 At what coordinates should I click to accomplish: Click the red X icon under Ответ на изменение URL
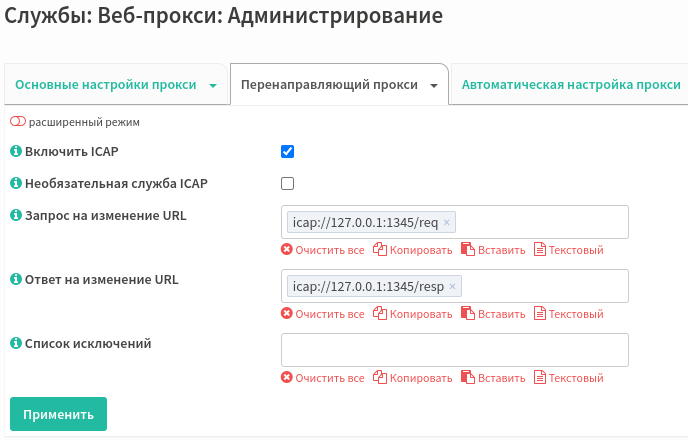(287, 314)
